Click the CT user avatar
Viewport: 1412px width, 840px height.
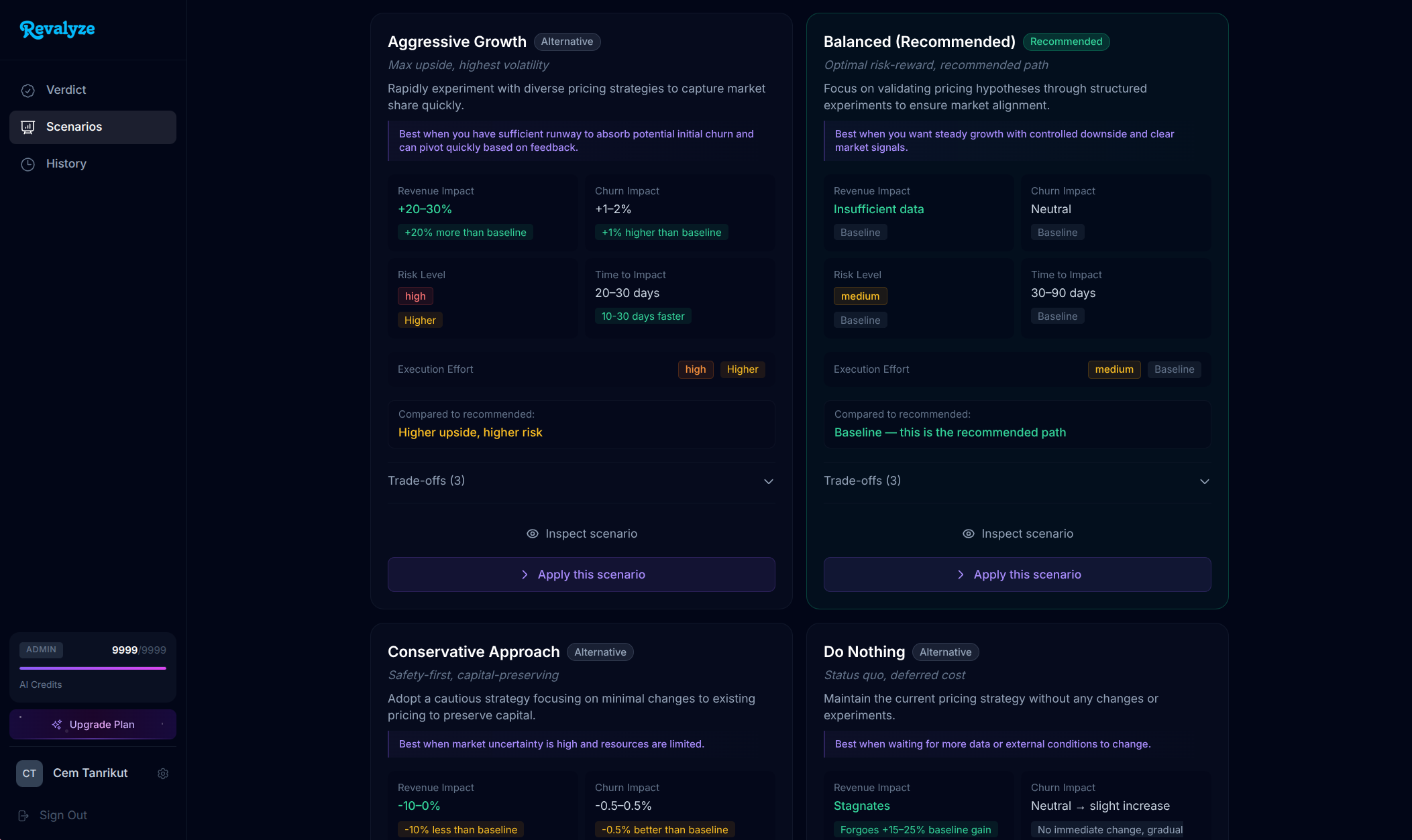pos(30,774)
